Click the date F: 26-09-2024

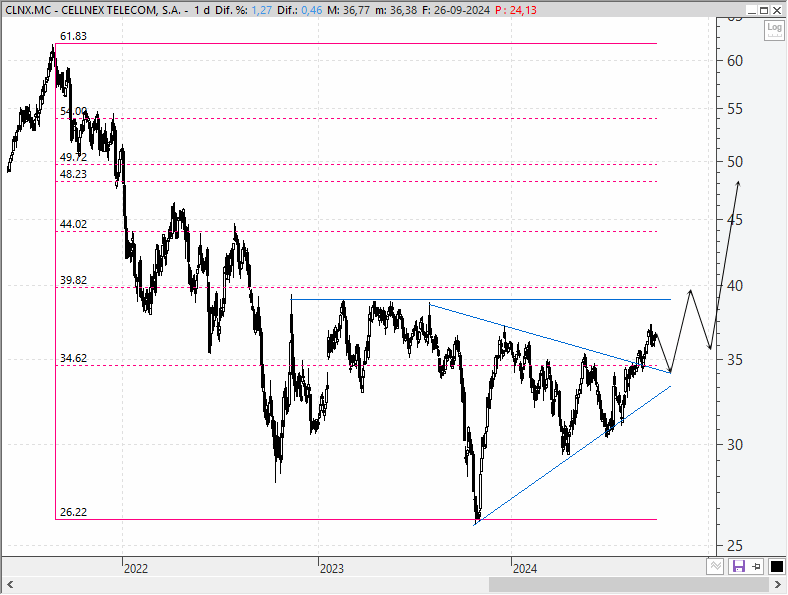click(x=456, y=10)
